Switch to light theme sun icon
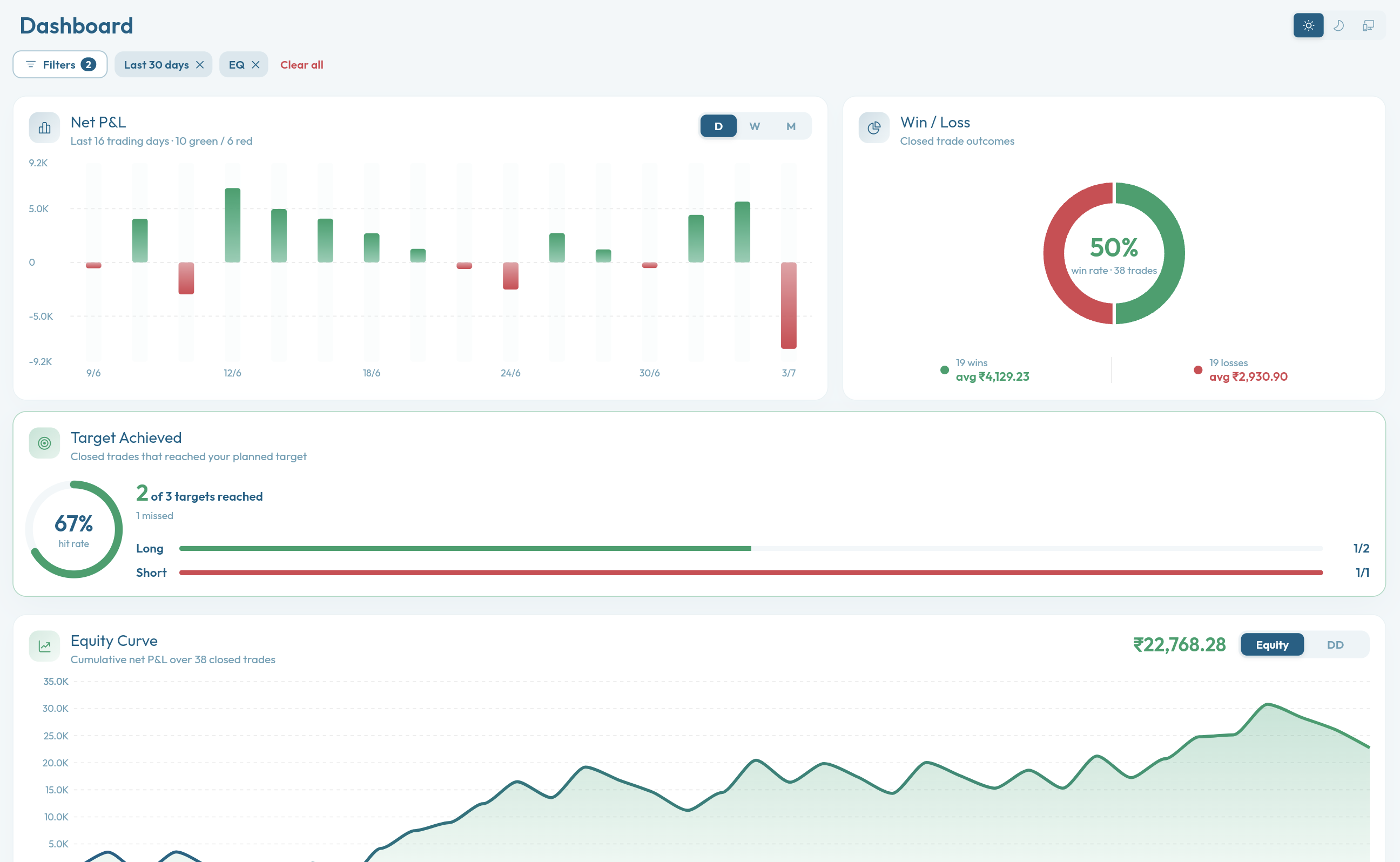 pyautogui.click(x=1308, y=26)
